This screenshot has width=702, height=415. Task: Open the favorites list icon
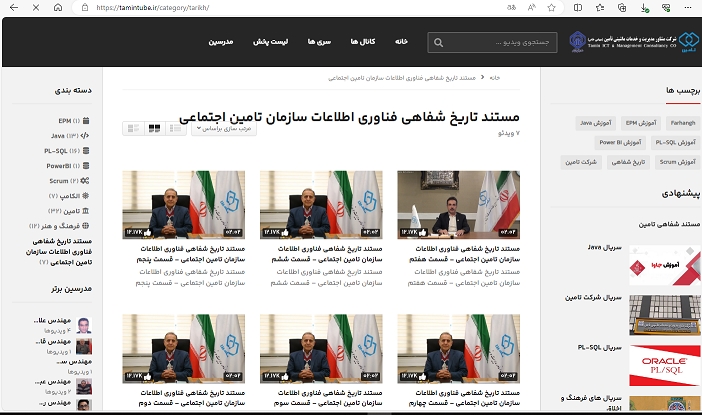point(600,7)
